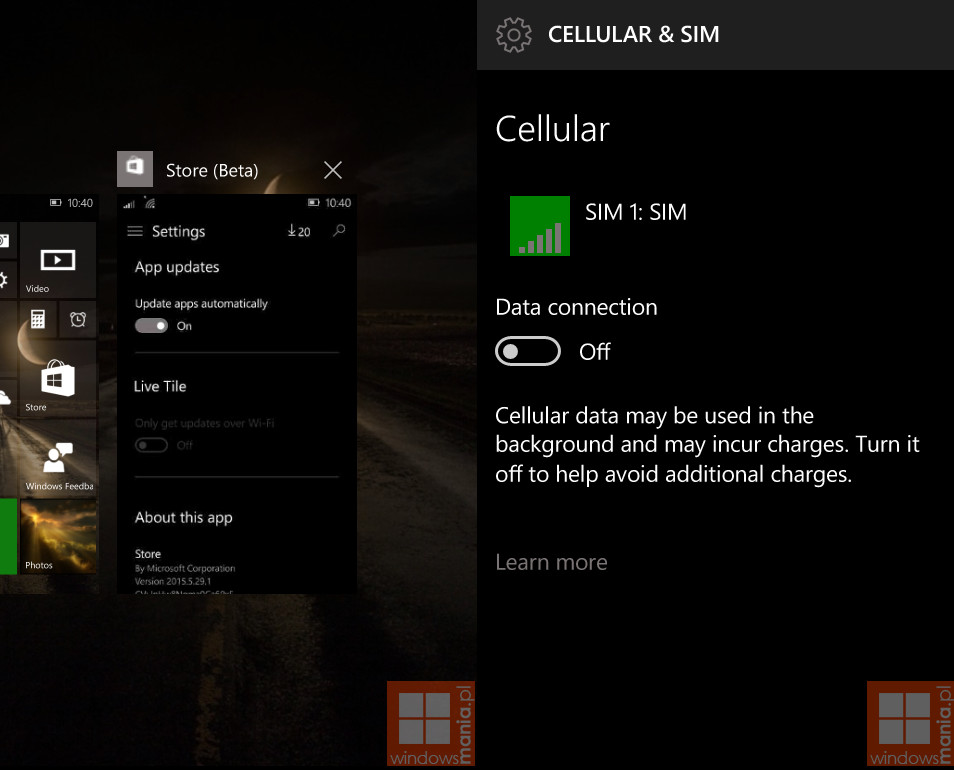Image resolution: width=954 pixels, height=770 pixels.
Task: Select the green SIM 1 signal tile
Action: click(540, 226)
